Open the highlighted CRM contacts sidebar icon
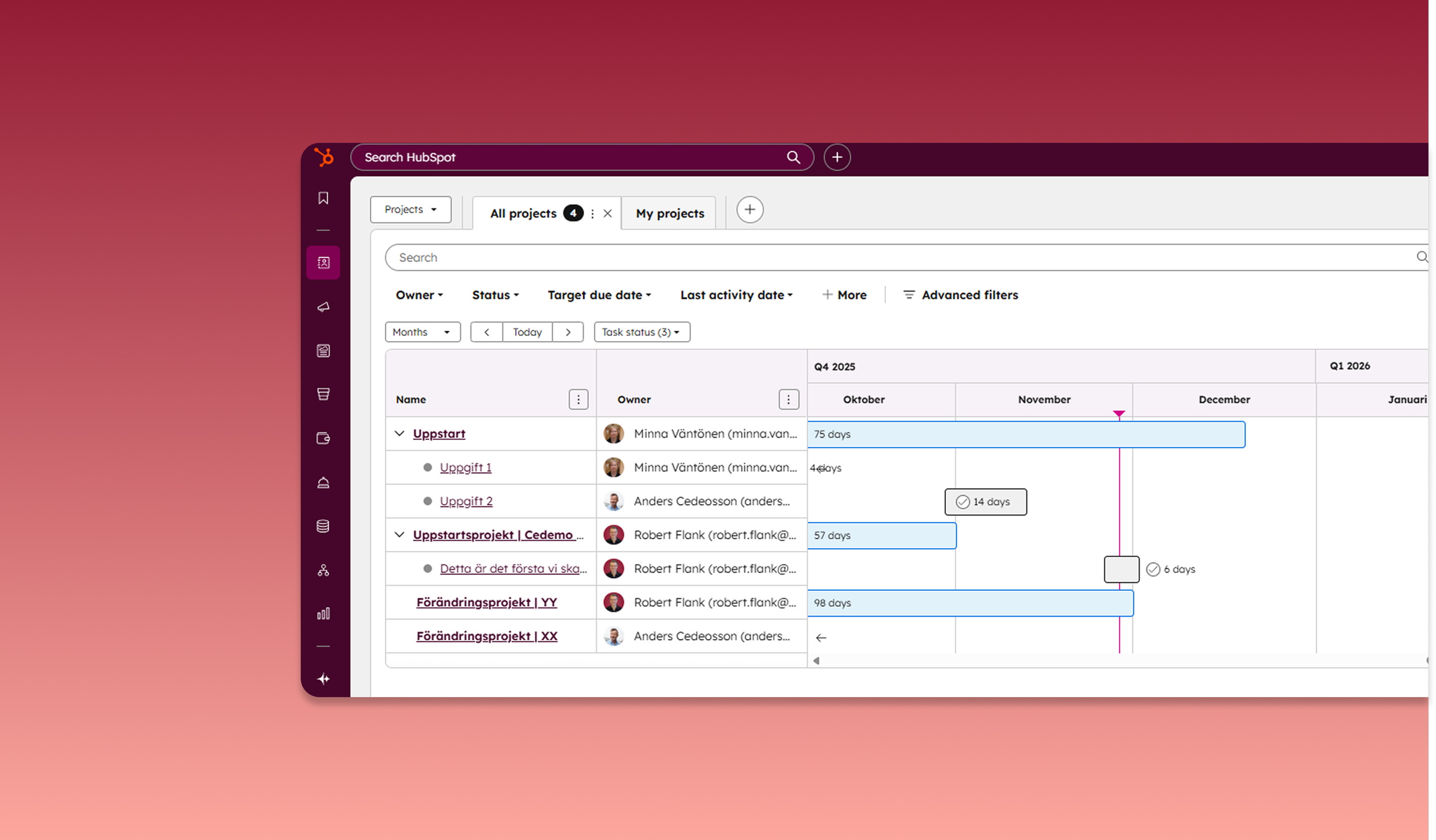The width and height of the screenshot is (1436, 840). click(x=323, y=263)
